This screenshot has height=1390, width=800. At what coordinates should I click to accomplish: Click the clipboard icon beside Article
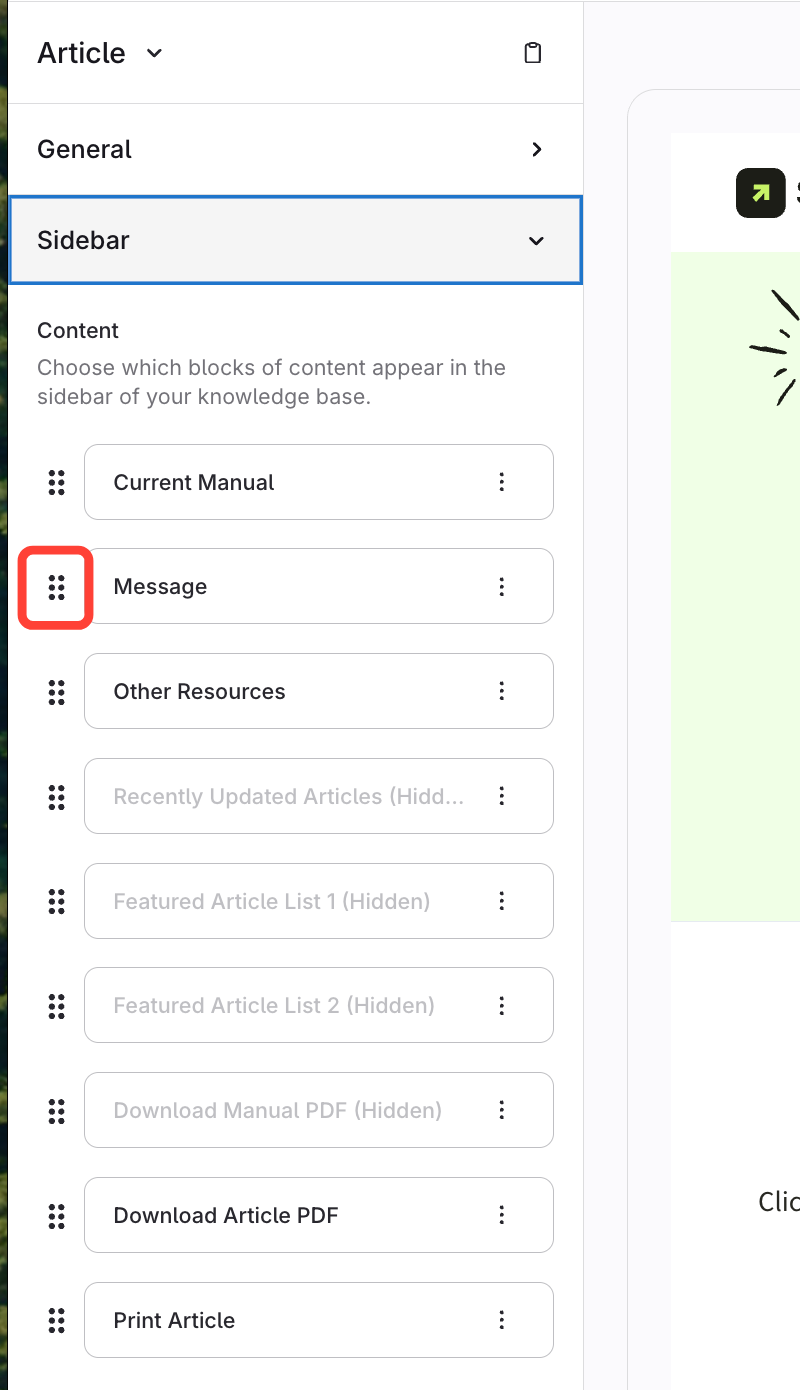coord(533,53)
